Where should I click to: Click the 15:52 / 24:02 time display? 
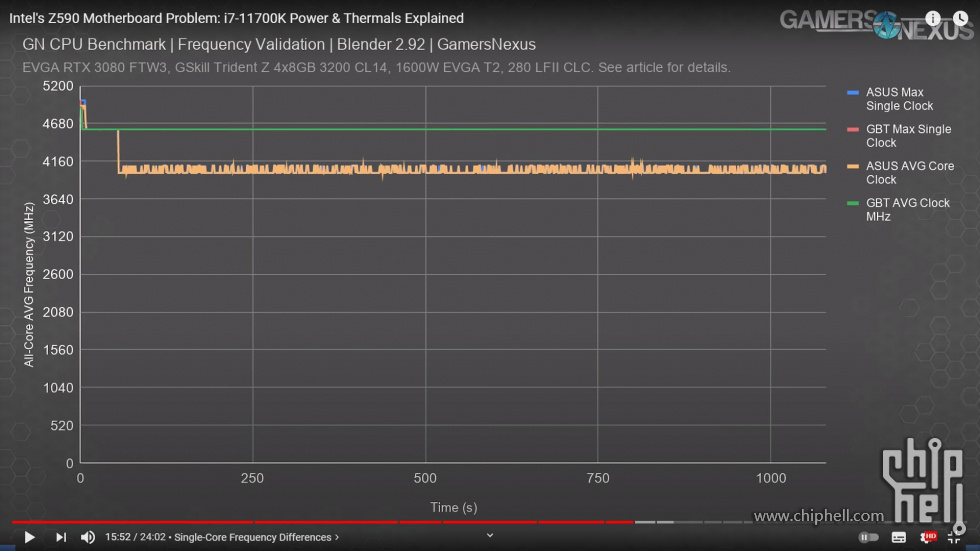click(135, 537)
